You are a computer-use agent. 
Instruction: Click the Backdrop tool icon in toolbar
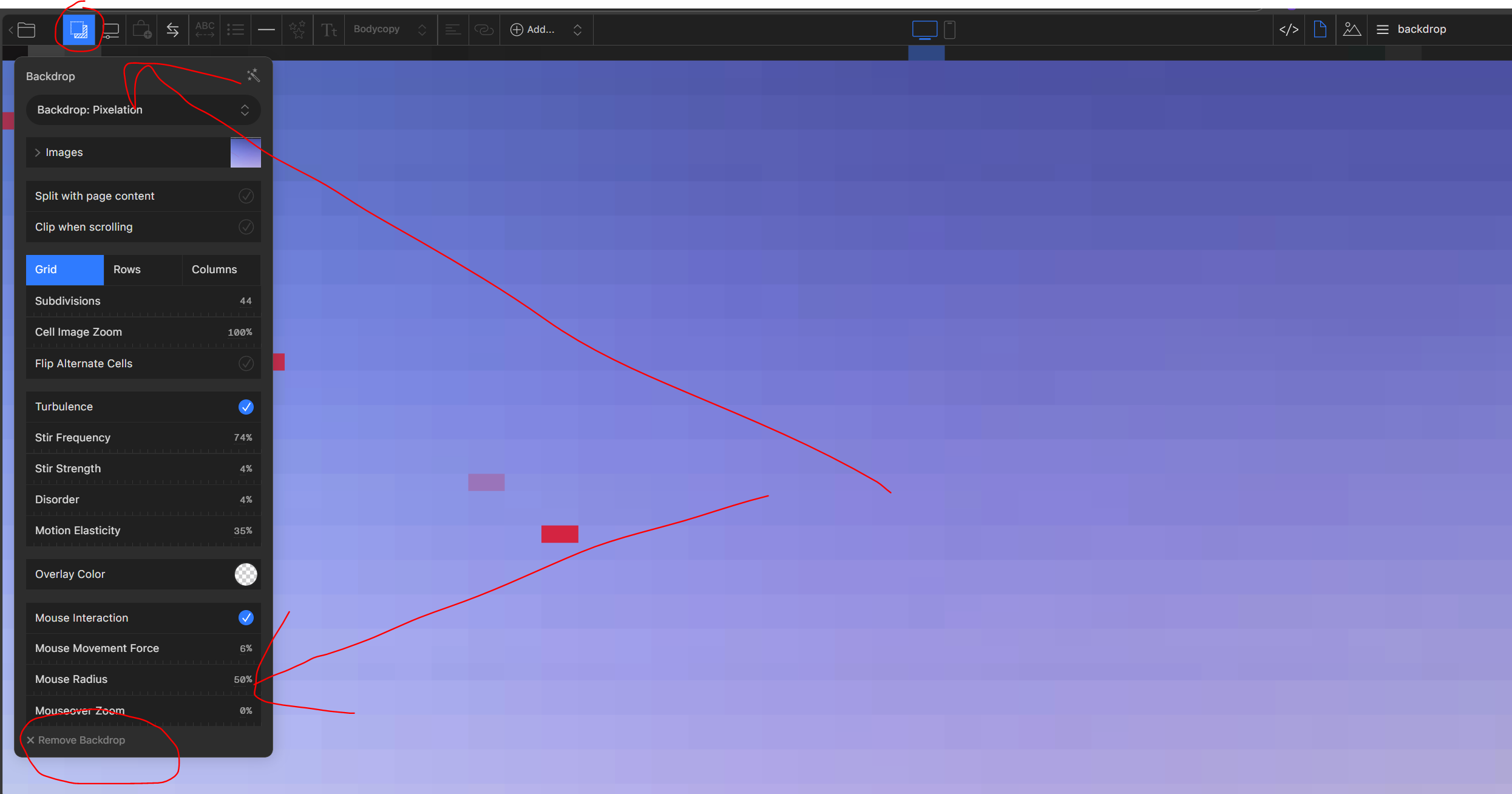tap(79, 29)
